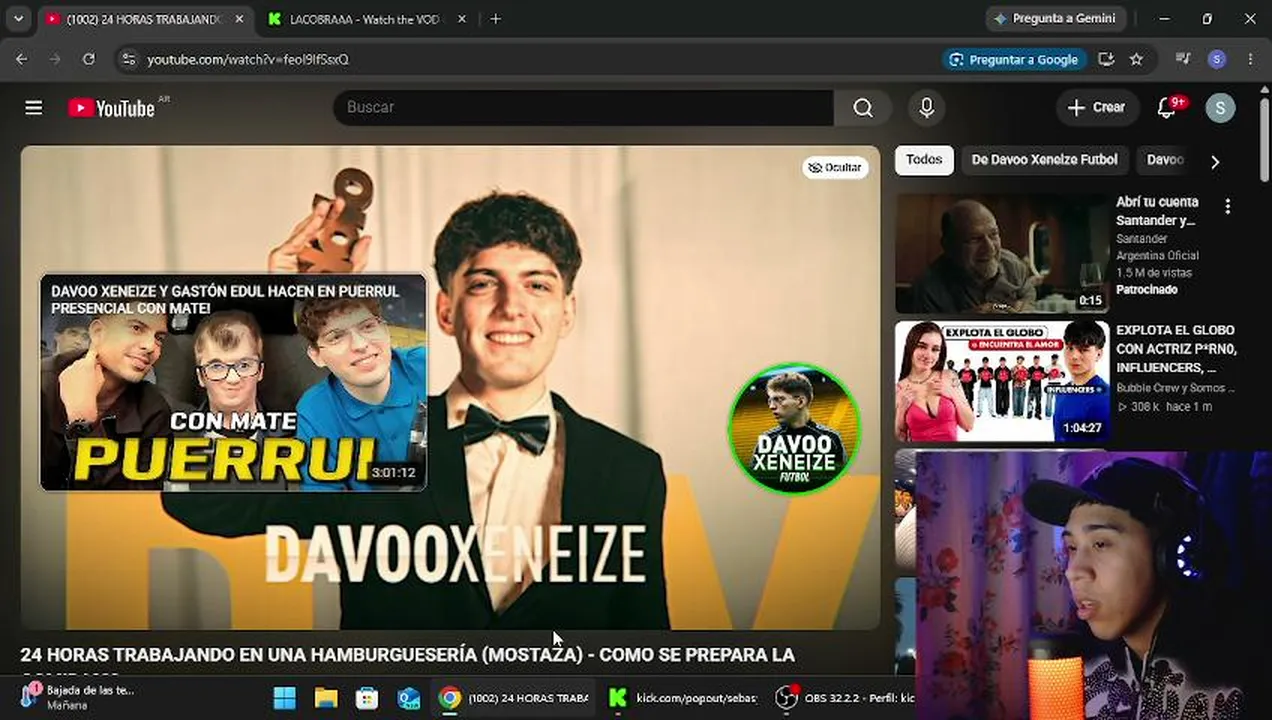Start voice search with microphone icon
The width and height of the screenshot is (1272, 720).
(x=927, y=108)
